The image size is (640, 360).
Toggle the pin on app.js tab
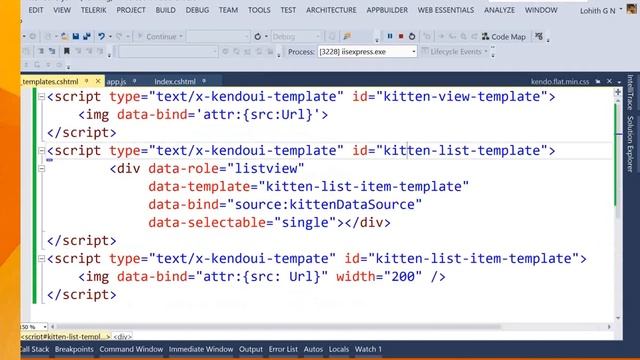tap(134, 81)
